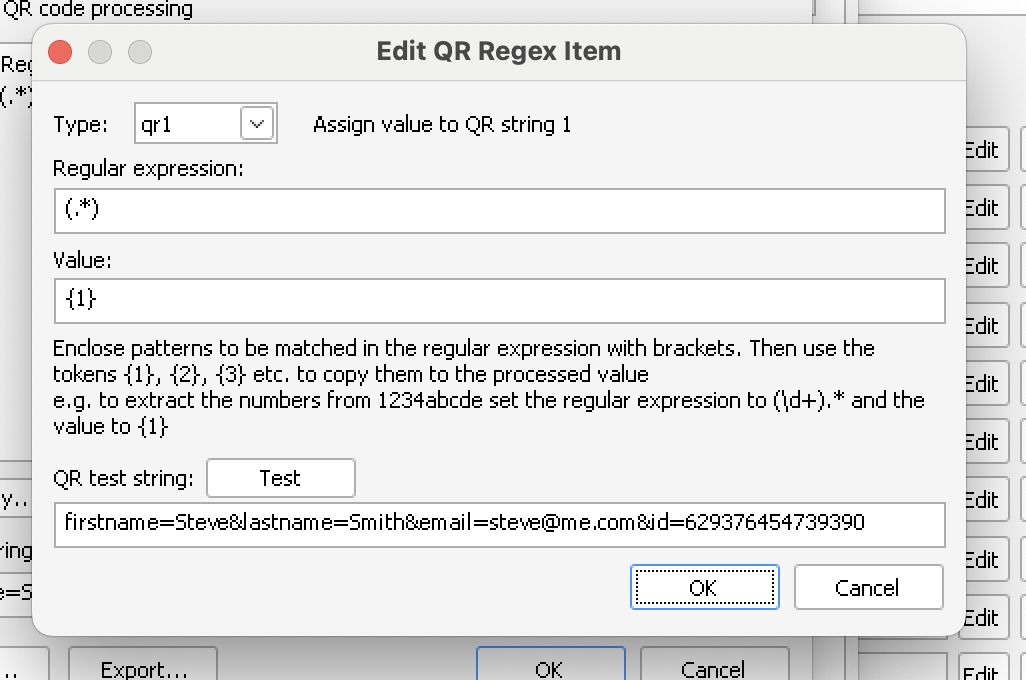This screenshot has width=1026, height=680.
Task: Click the Edit QR Regex Item title bar
Action: [x=498, y=51]
